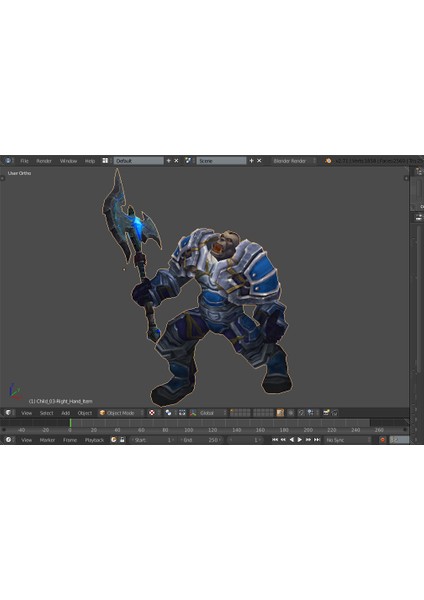Delete the current Scene with X
This screenshot has width=424, height=600.
[259, 161]
